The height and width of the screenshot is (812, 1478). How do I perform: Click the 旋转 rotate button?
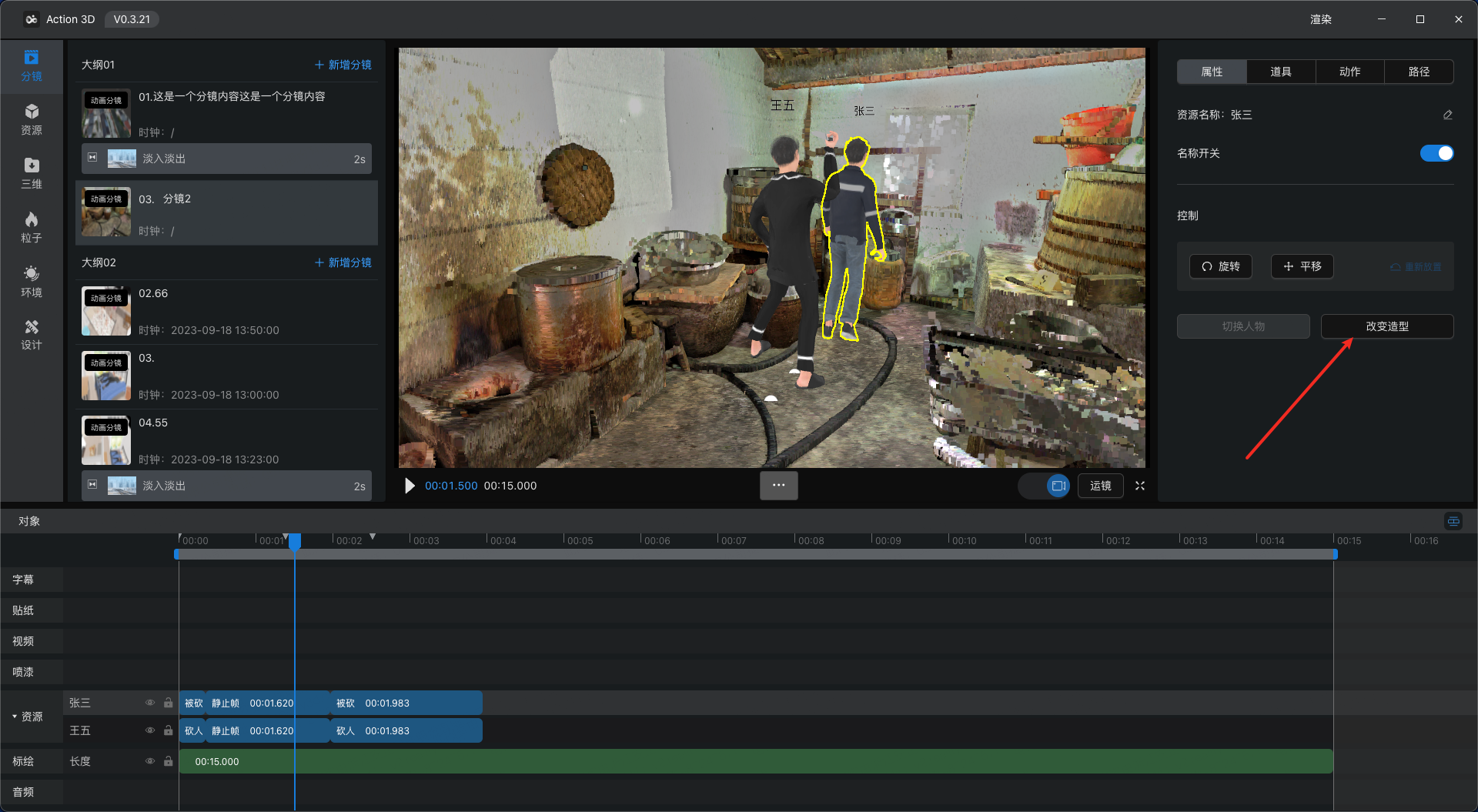click(1221, 266)
